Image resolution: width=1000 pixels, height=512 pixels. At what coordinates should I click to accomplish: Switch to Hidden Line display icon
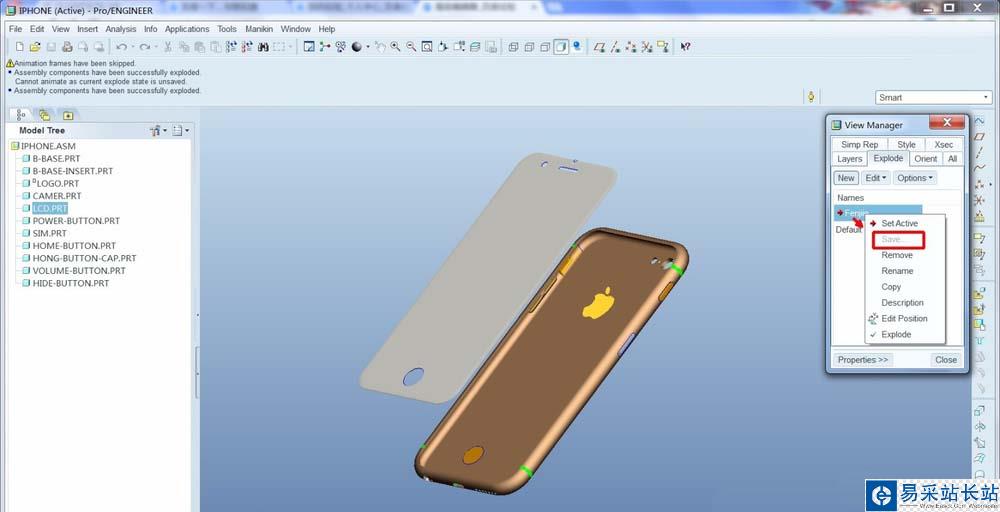tap(529, 47)
